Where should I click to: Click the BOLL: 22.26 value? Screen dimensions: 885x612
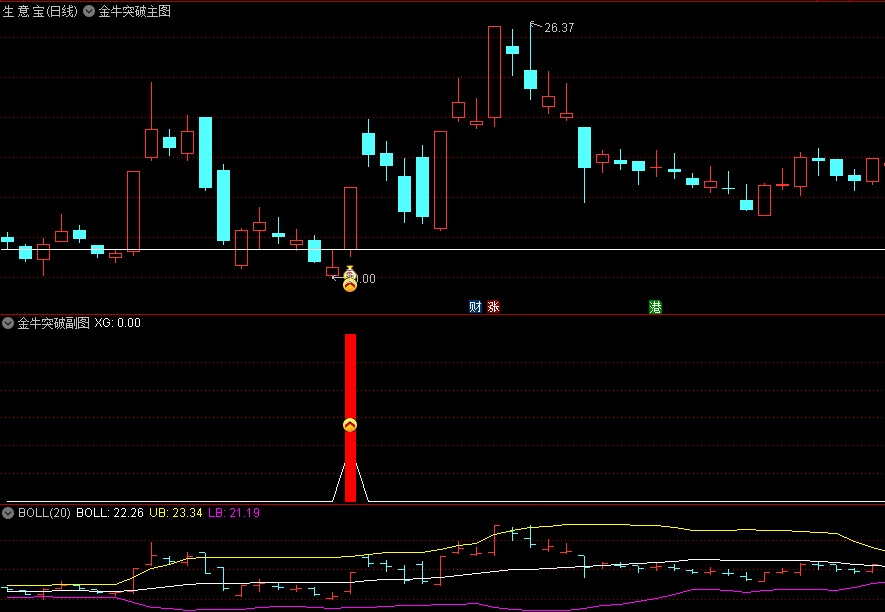[110, 513]
